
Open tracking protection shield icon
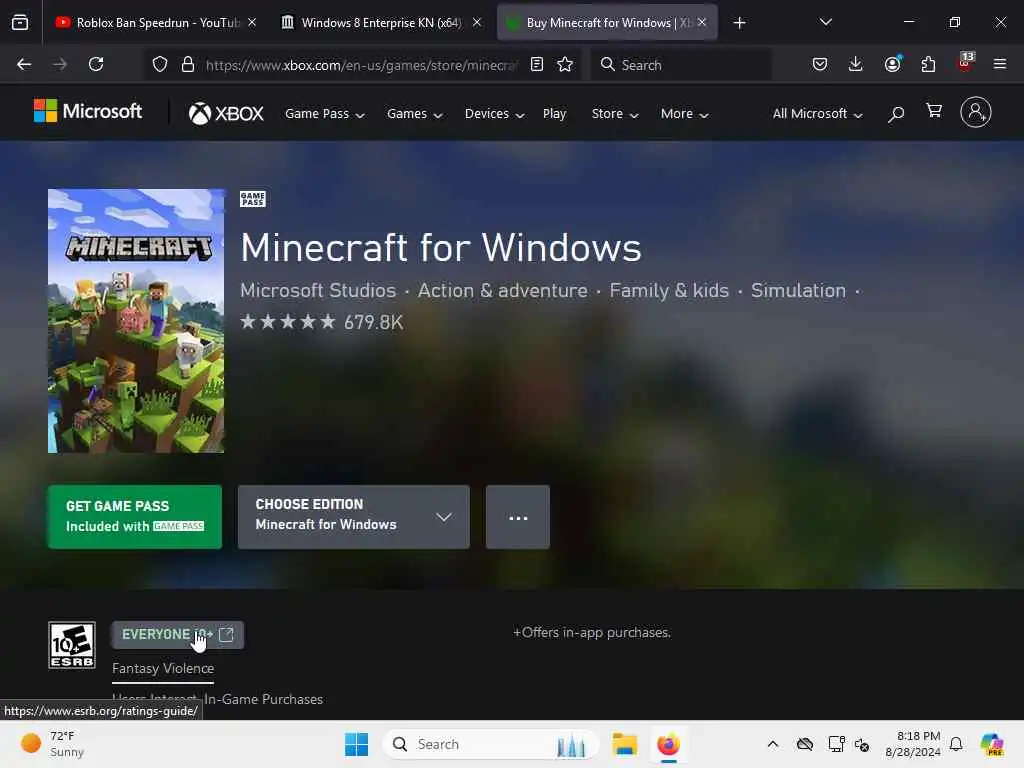(160, 64)
